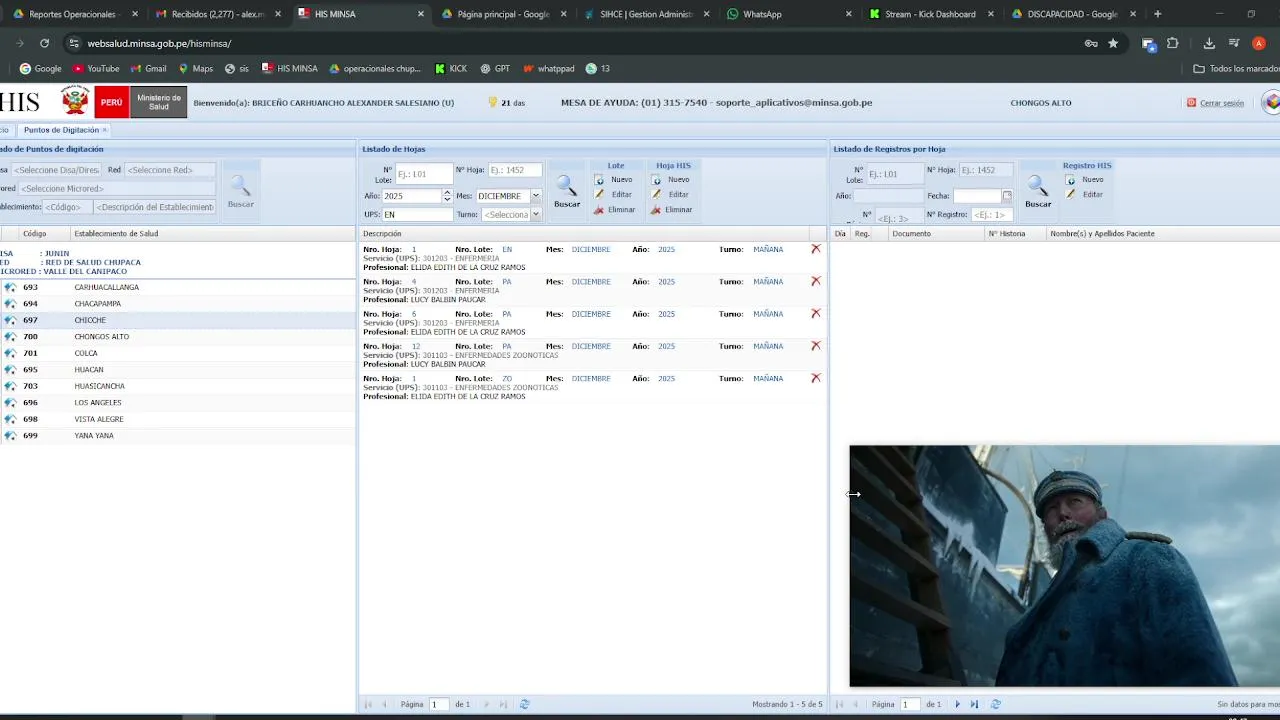Switch to SIHCE Gestion Administrativa browser tab
Viewport: 1280px width, 720px height.
click(647, 14)
